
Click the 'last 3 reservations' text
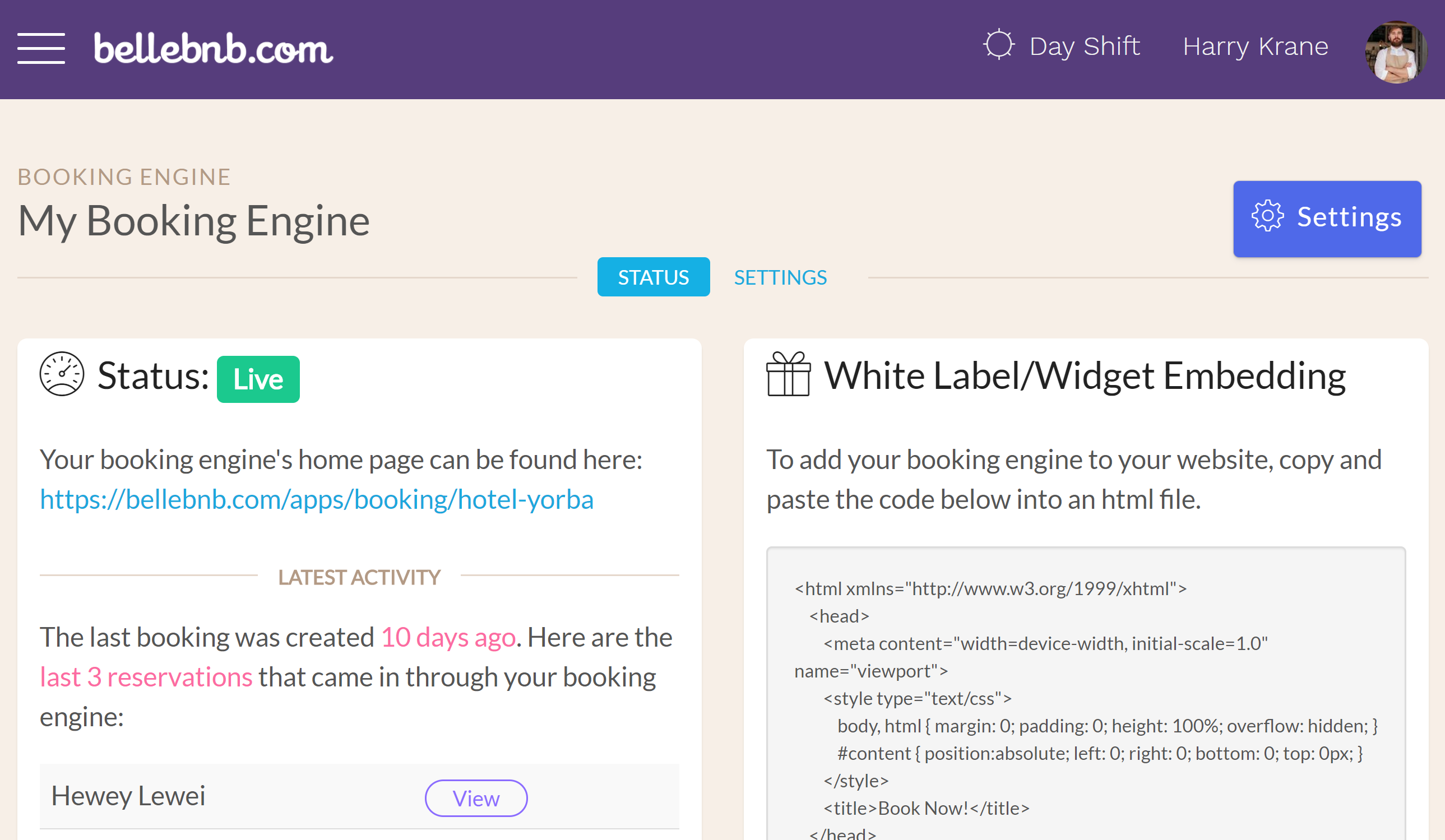click(x=146, y=677)
